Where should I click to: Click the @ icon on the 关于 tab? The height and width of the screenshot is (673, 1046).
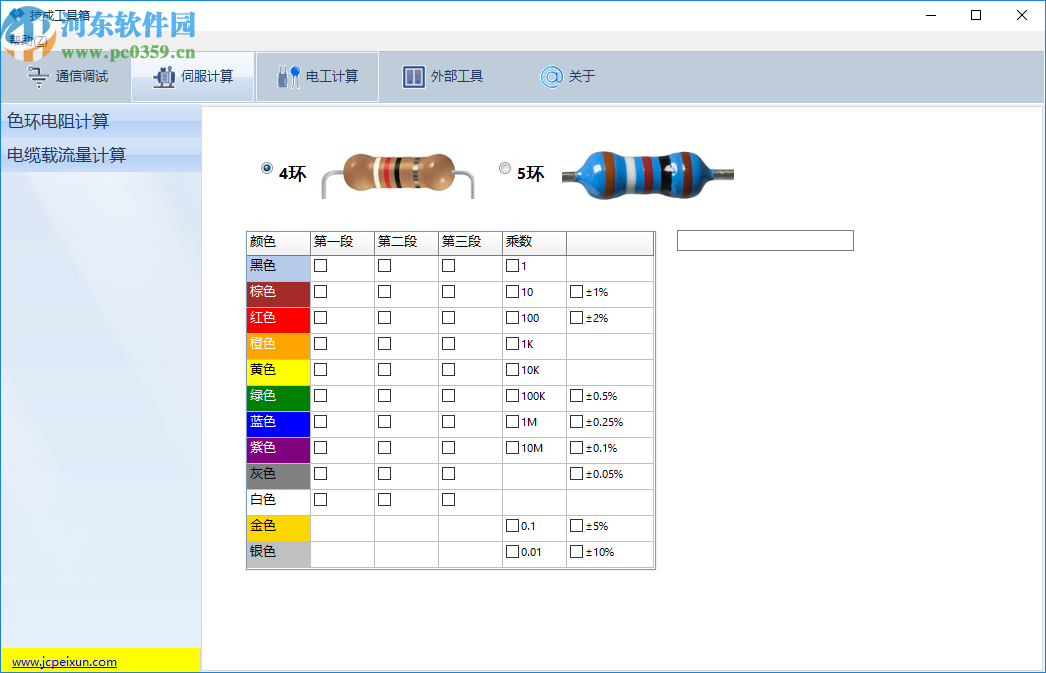click(551, 77)
